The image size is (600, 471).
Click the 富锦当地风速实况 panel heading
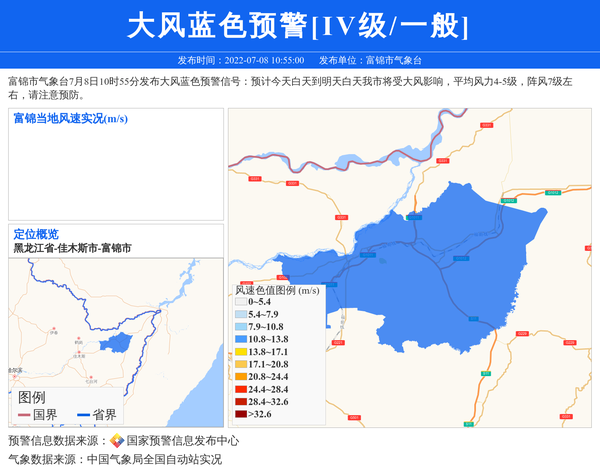coord(70,119)
